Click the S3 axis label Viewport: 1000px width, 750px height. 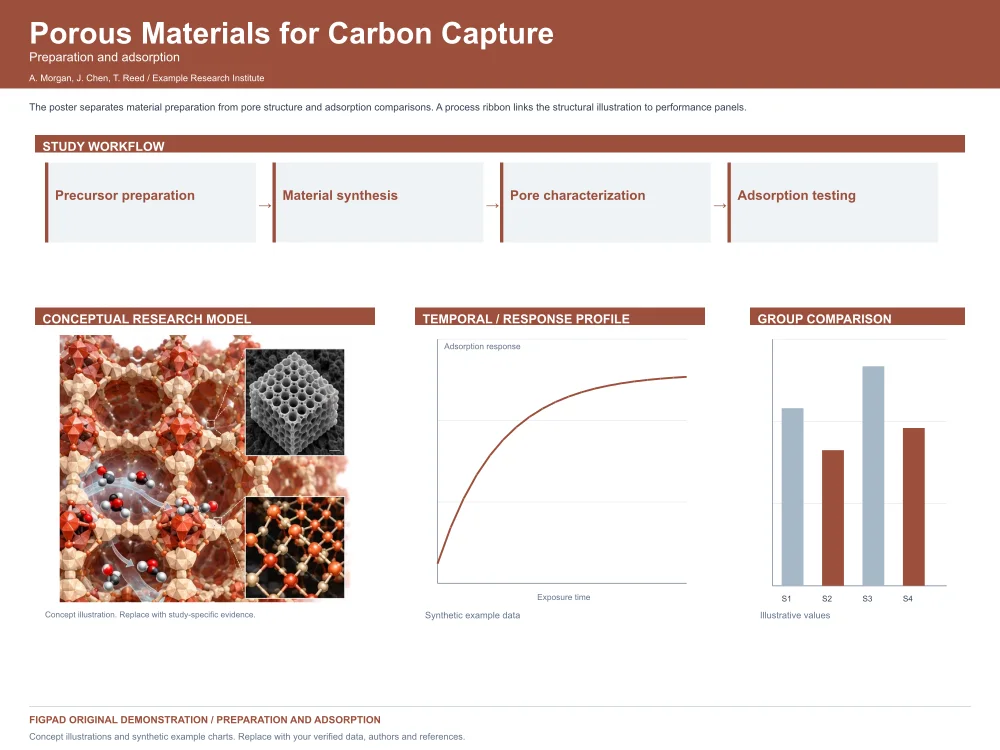tap(867, 598)
